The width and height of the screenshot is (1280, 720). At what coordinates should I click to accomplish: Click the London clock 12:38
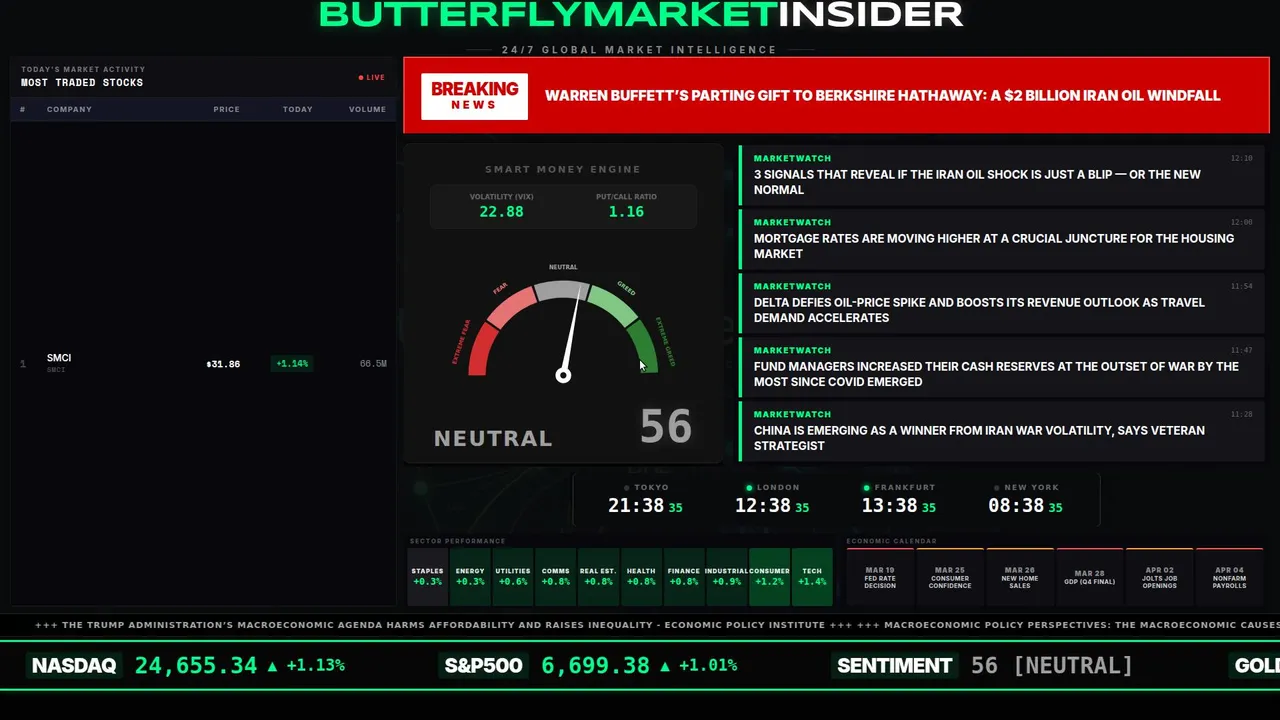(763, 506)
